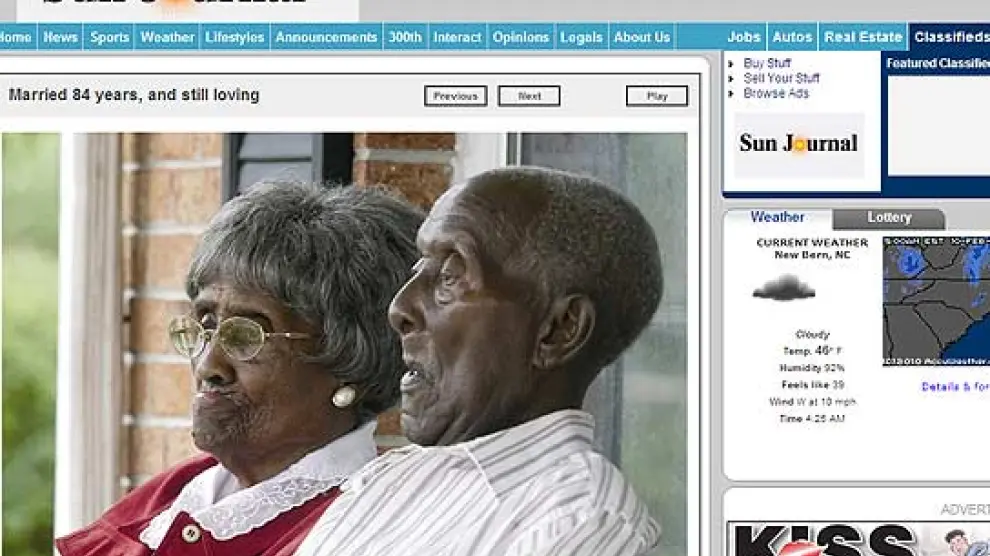The image size is (990, 556).
Task: Switch to the Lottery tab
Action: tap(888, 218)
